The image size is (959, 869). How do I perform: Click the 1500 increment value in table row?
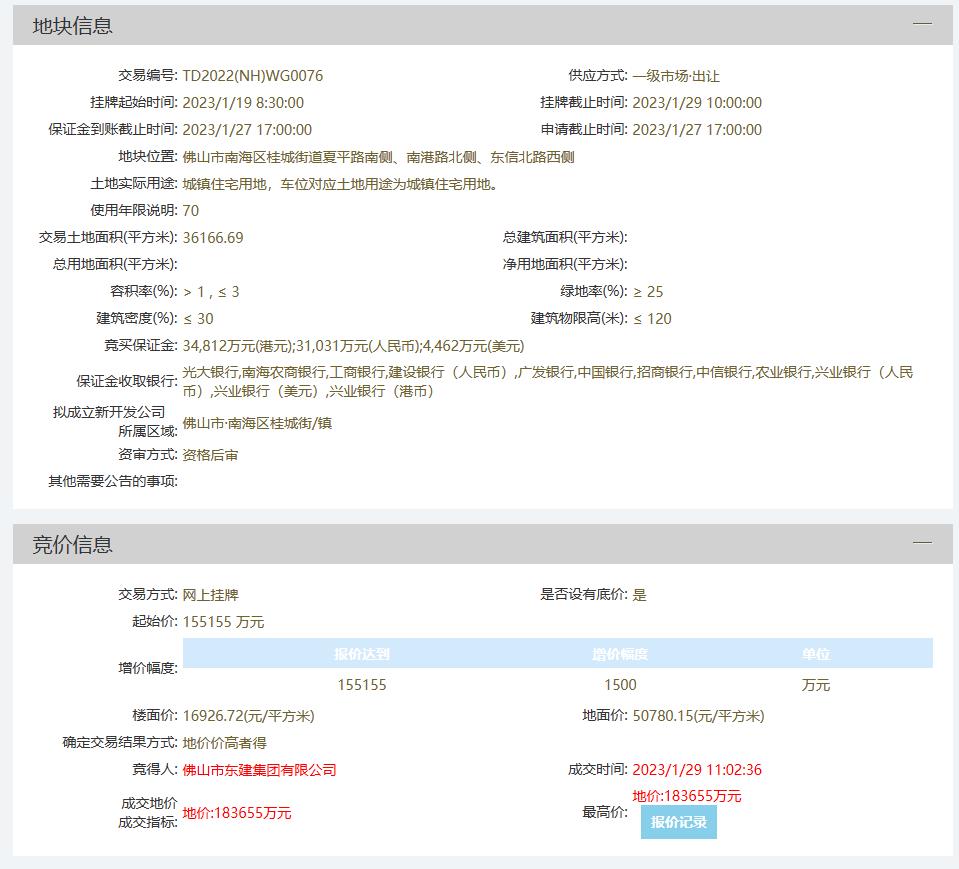pos(619,685)
